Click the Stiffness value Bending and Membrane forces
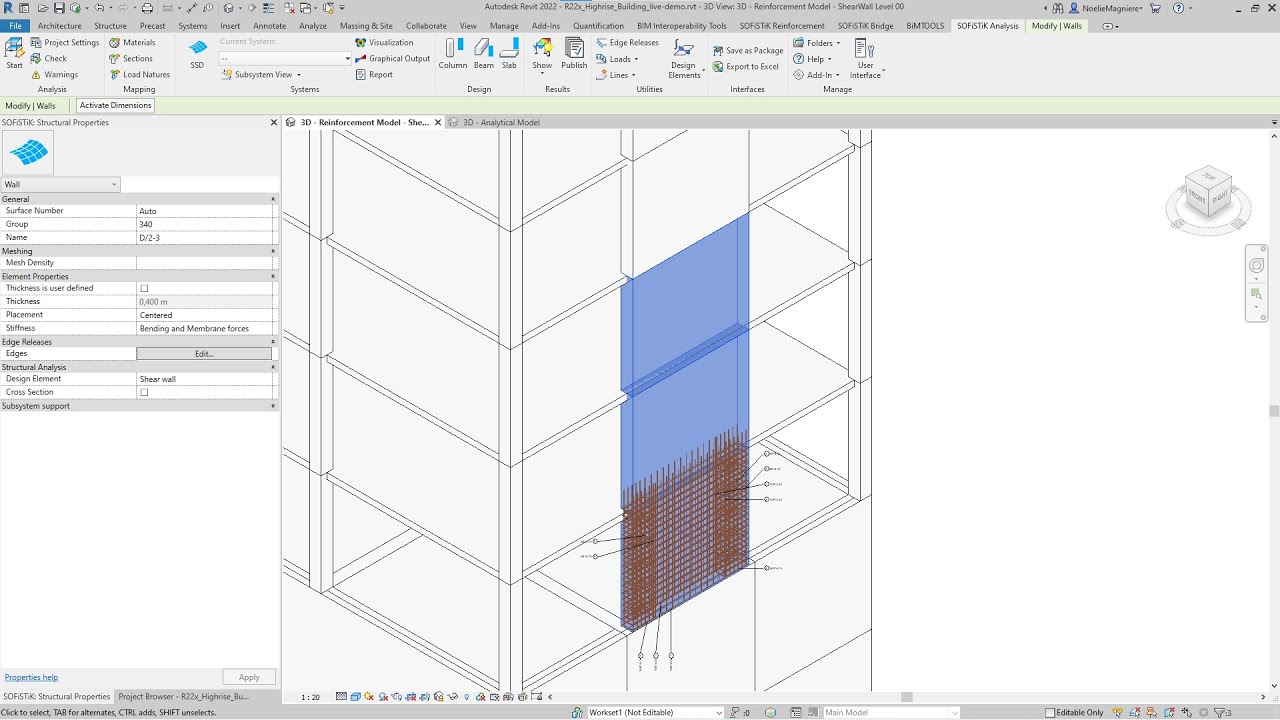 tap(206, 328)
